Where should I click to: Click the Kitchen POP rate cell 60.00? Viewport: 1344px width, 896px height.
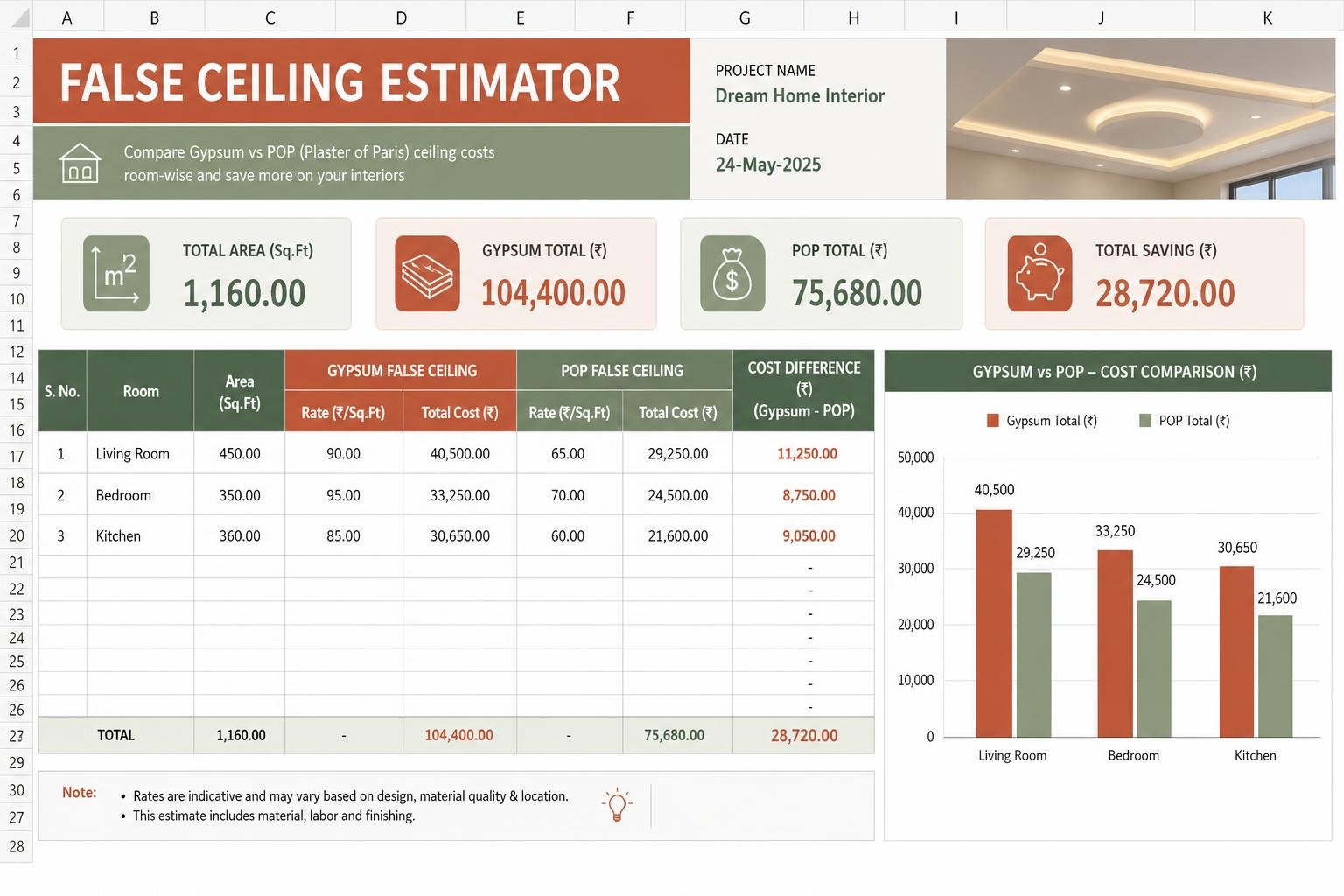coord(568,535)
